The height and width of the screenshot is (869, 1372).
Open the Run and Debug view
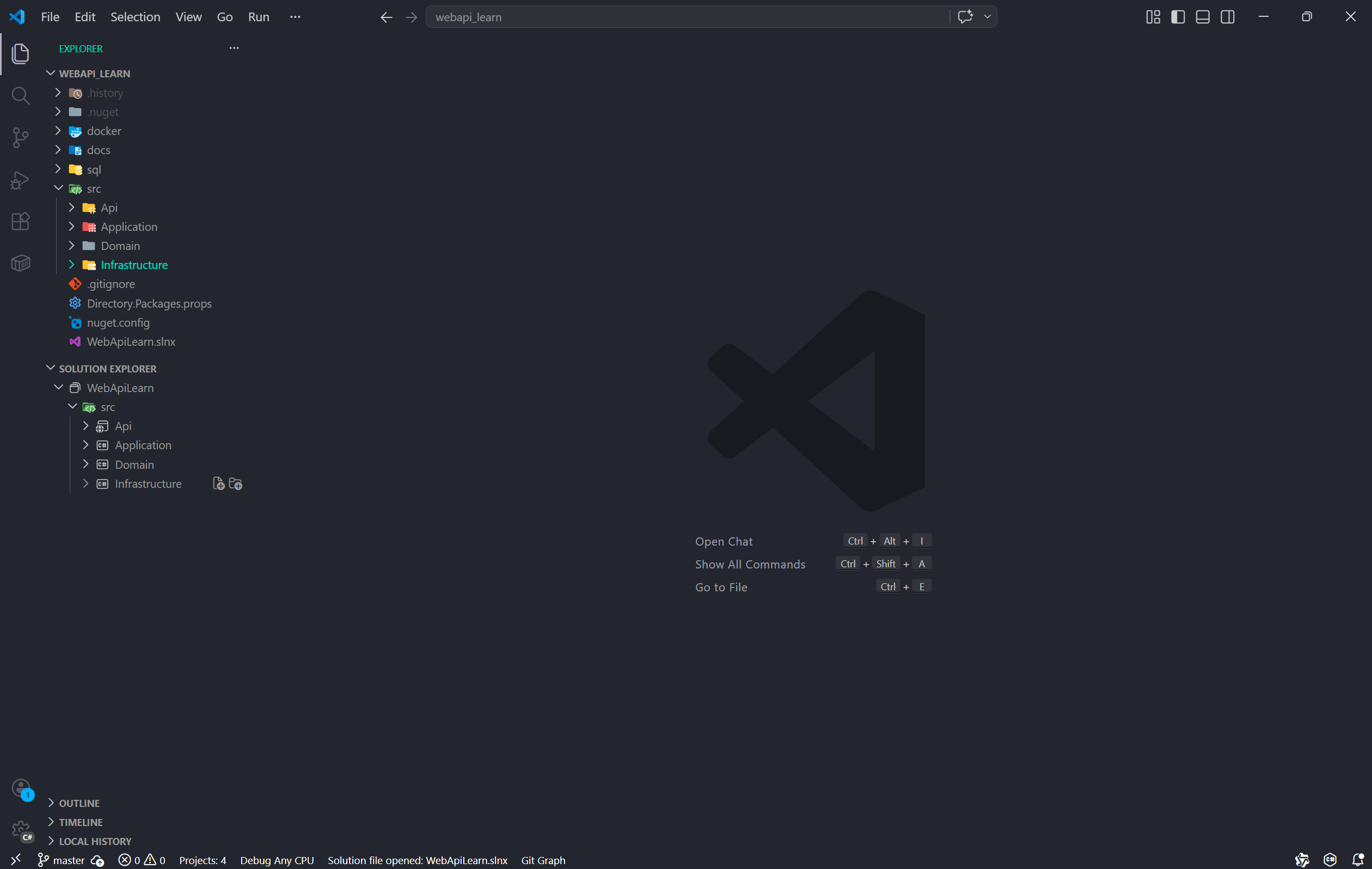click(x=21, y=180)
